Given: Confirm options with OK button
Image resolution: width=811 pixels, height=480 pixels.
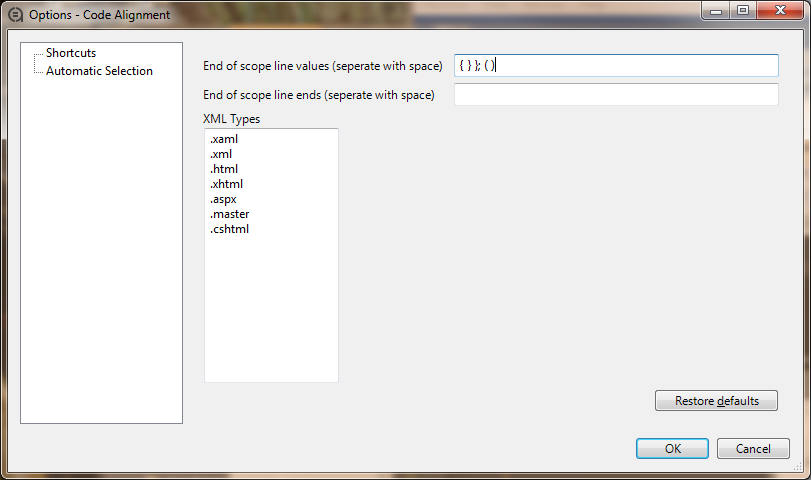Looking at the screenshot, I should click(x=672, y=448).
